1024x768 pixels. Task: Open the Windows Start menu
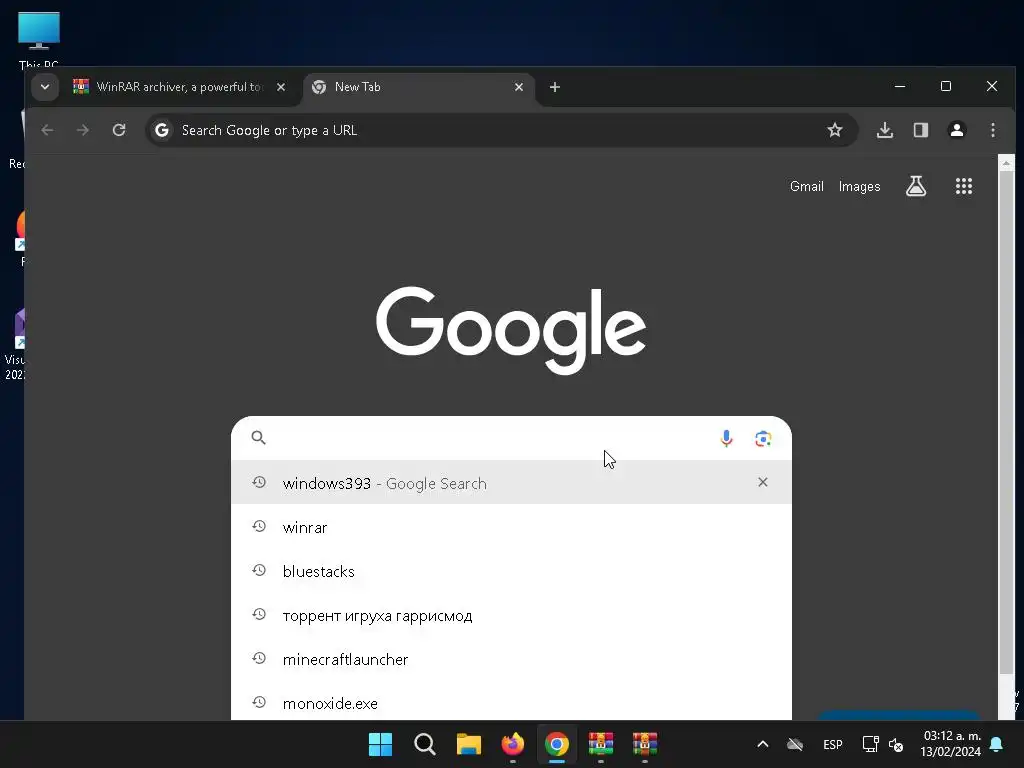(x=380, y=744)
